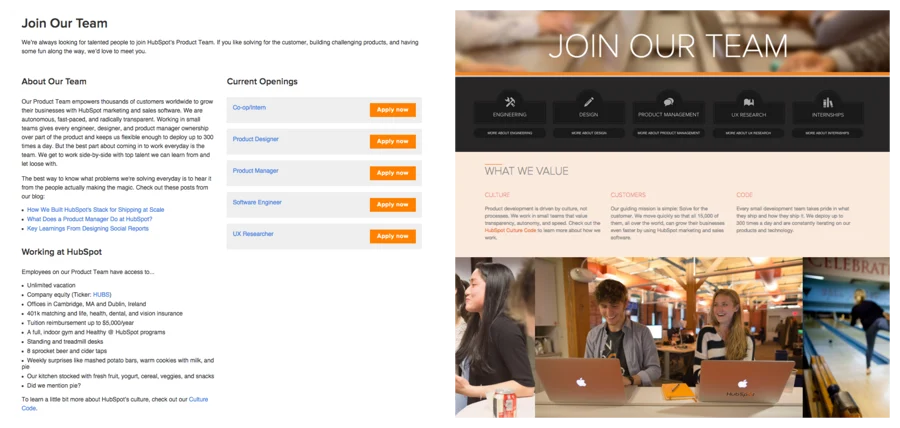Screen dimensions: 900x428
Task: Open More About Internships button
Action: (828, 133)
